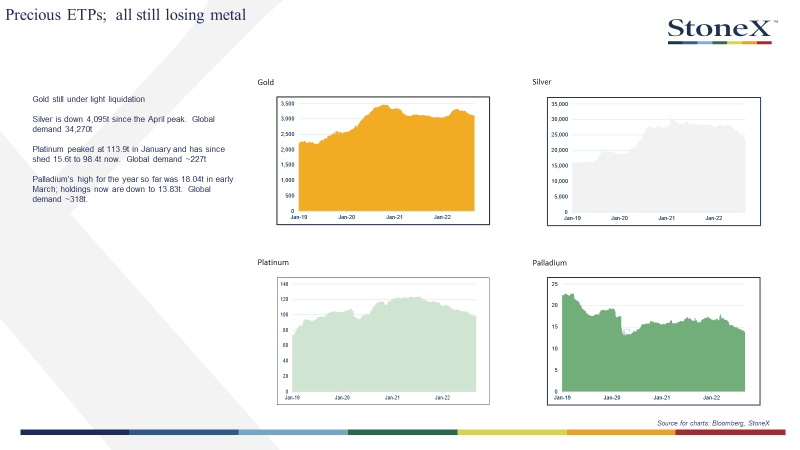Click the 35,000 axis value on Silver chart
This screenshot has width=800, height=450.
(560, 104)
